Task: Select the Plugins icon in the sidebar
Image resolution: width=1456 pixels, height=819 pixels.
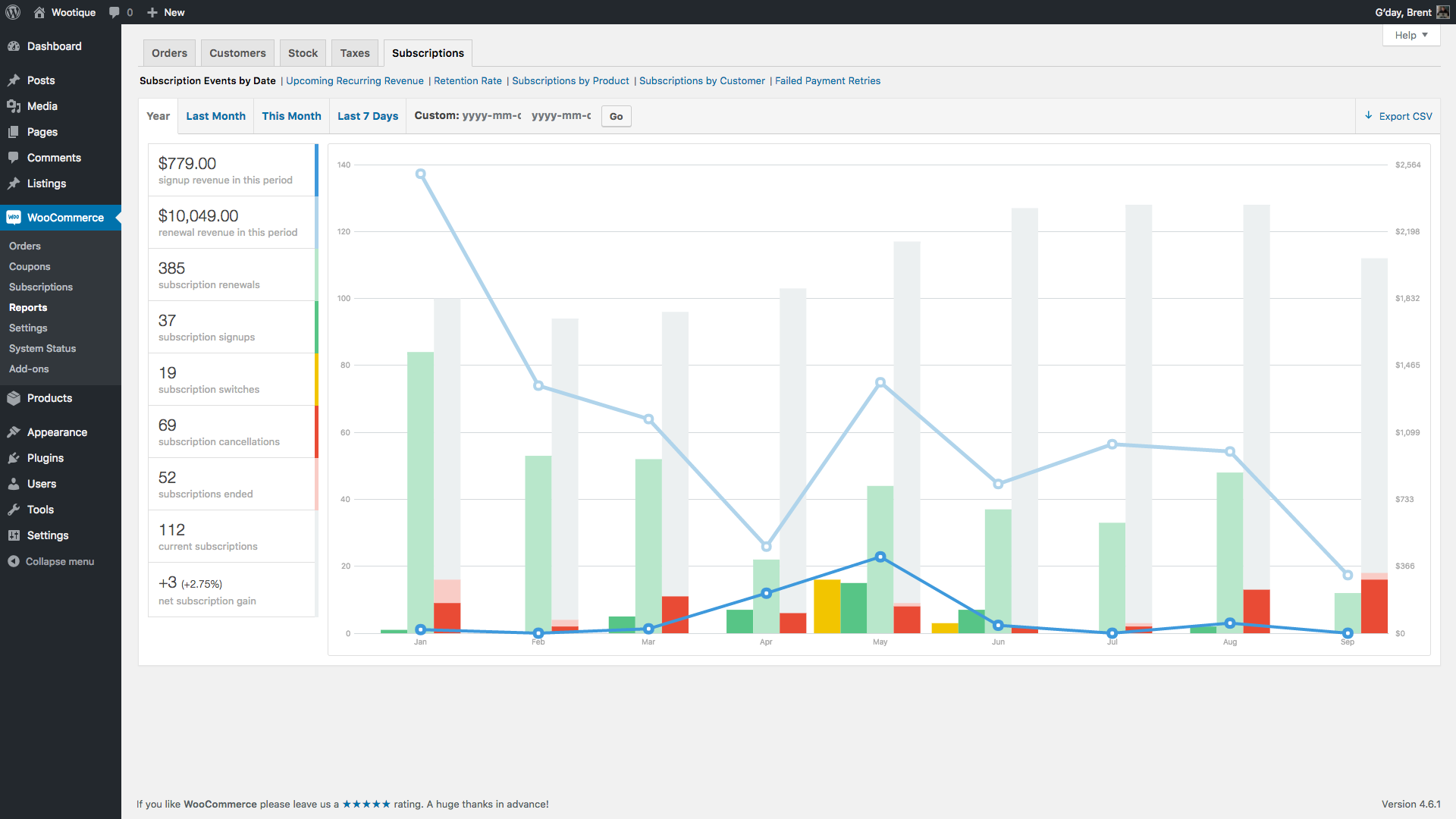Action: click(14, 458)
